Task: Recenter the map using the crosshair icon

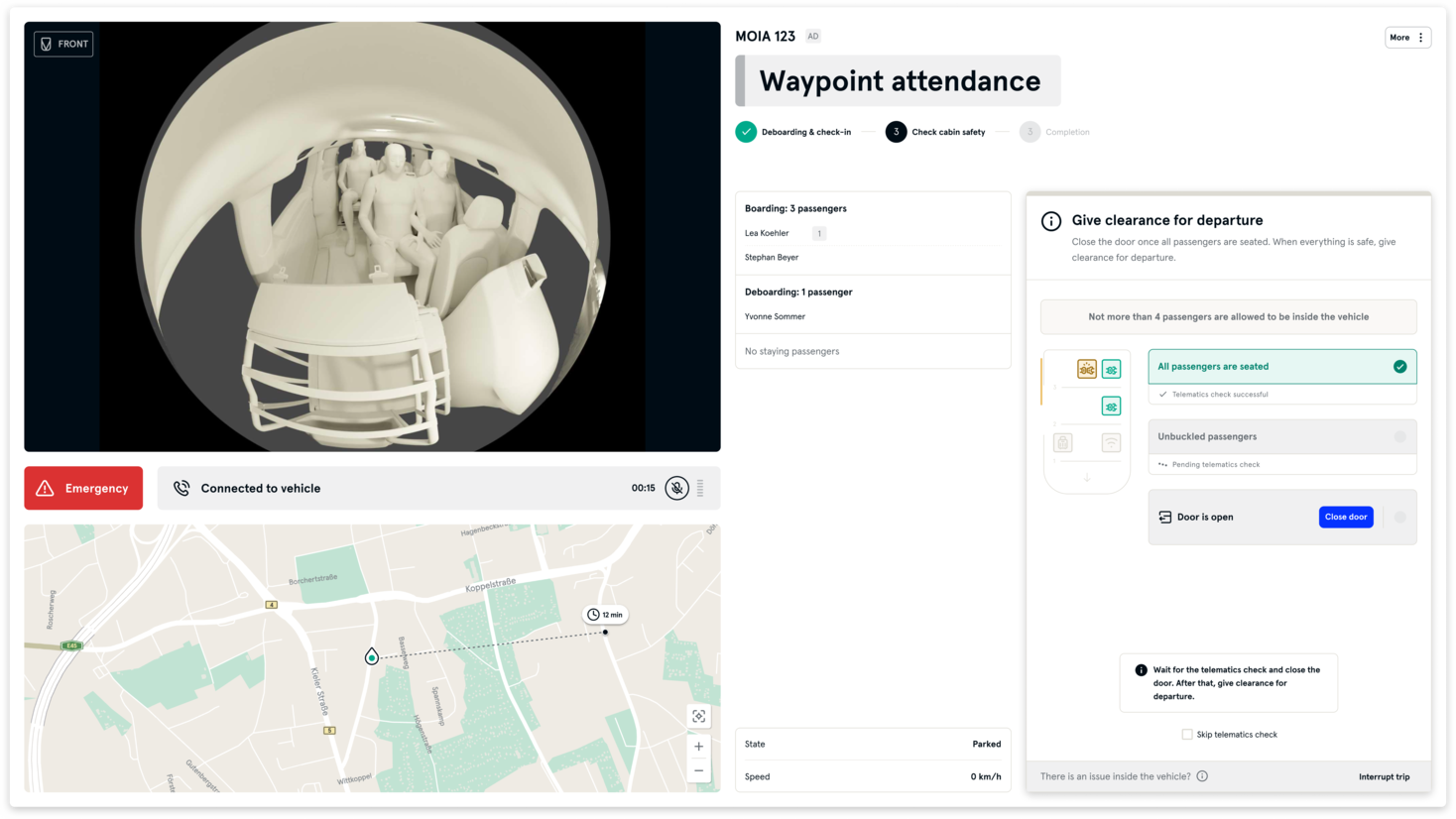Action: pos(698,716)
